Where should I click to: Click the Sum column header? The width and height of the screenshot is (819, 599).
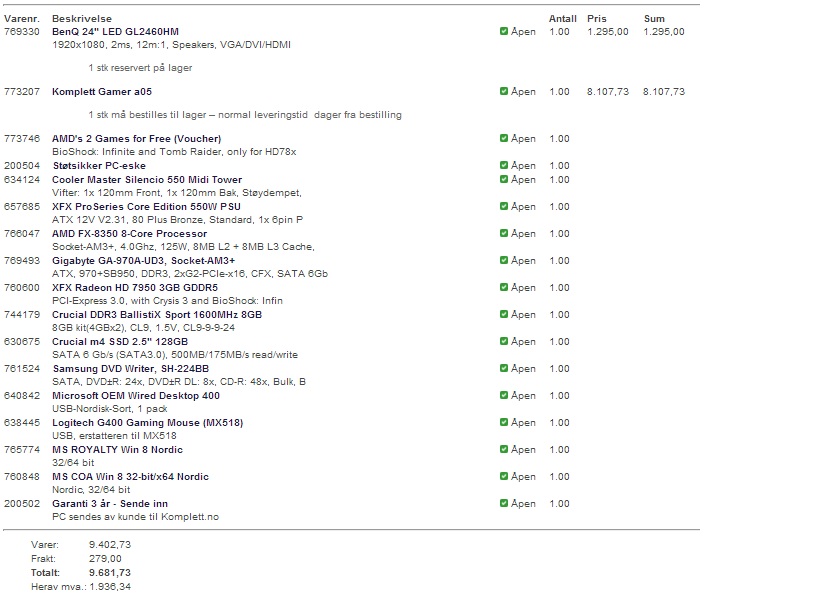click(654, 18)
